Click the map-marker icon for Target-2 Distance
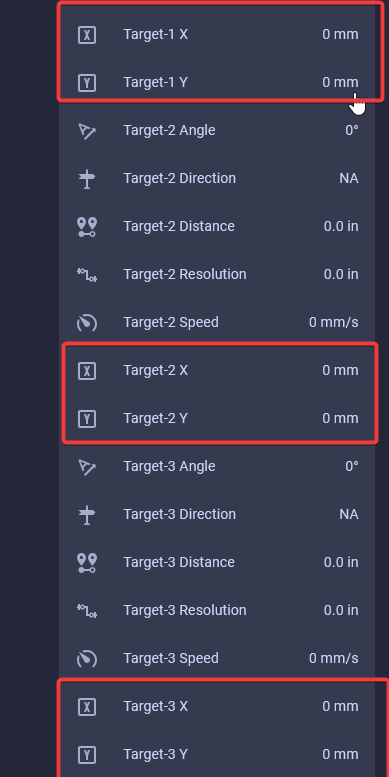The image size is (389, 777). [x=87, y=226]
